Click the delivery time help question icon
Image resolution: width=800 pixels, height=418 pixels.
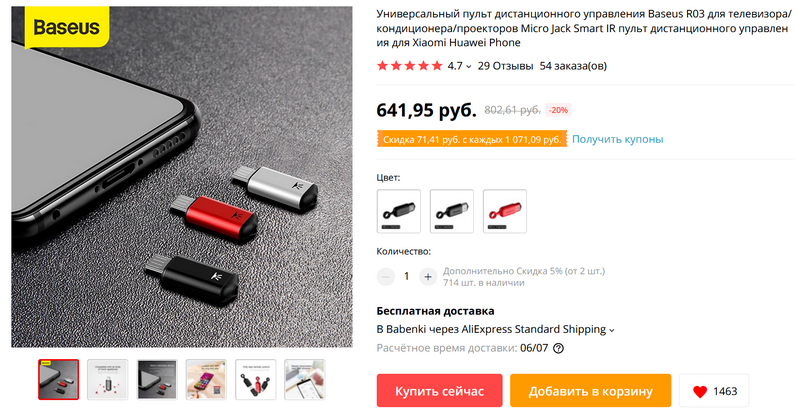click(559, 349)
